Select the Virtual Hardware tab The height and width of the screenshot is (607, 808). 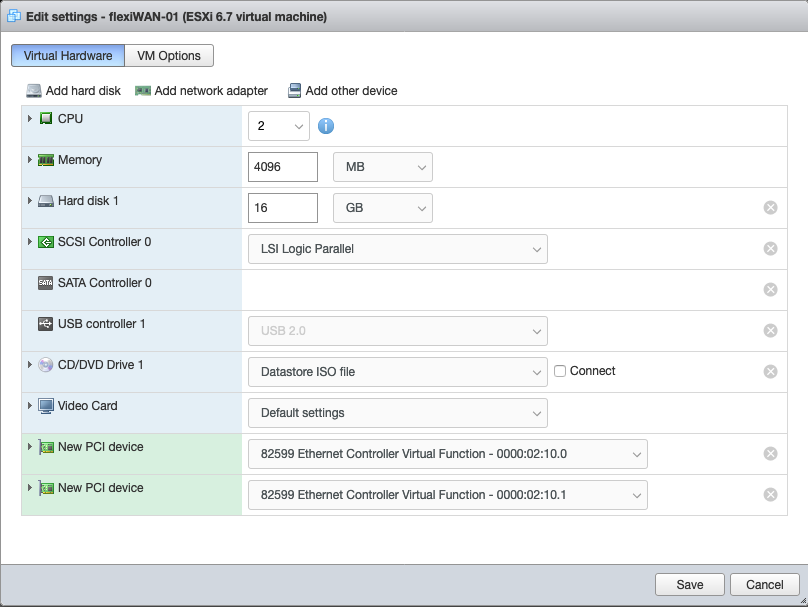(68, 56)
